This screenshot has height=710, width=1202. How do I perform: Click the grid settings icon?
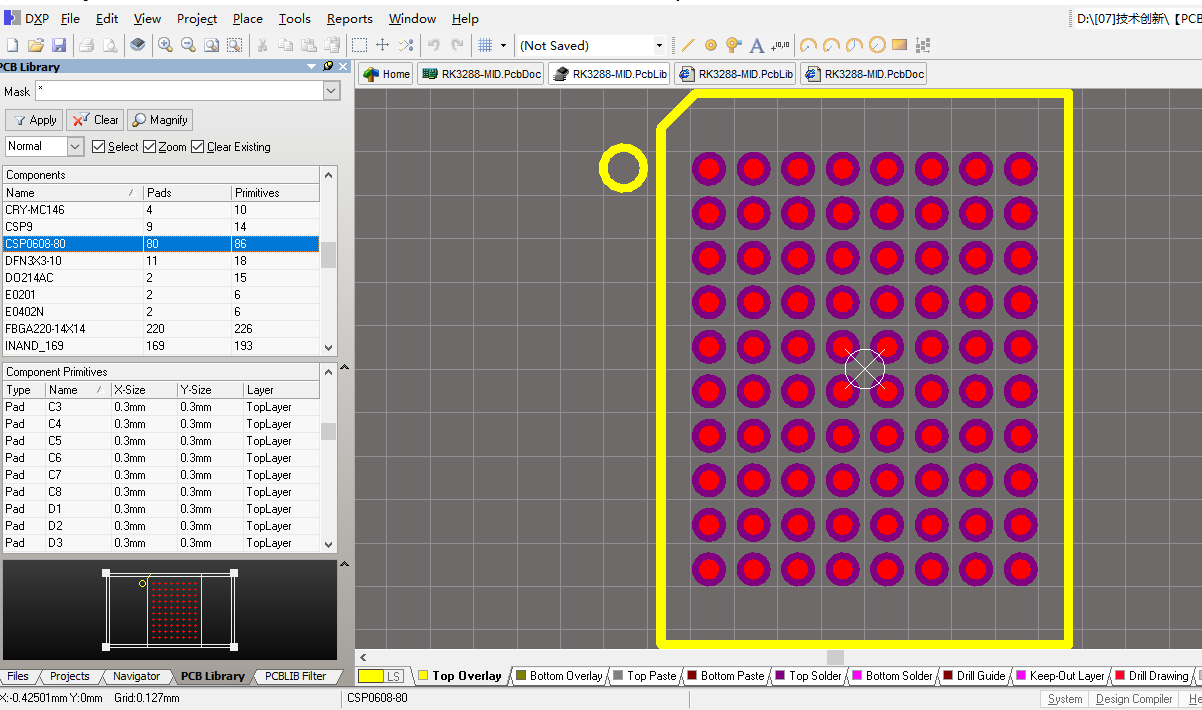point(485,45)
